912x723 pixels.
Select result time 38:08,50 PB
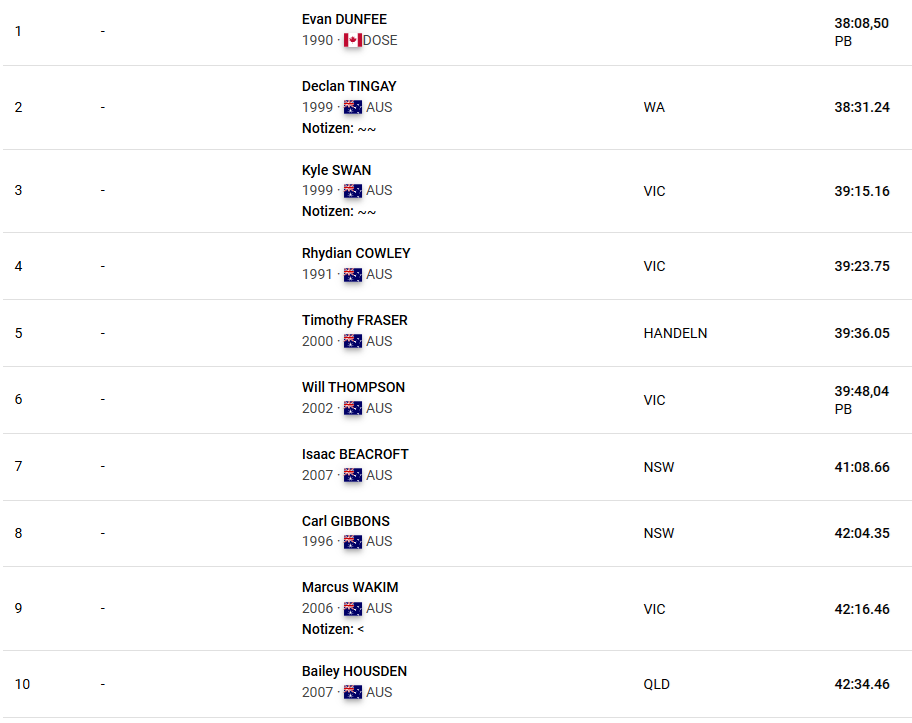[861, 32]
